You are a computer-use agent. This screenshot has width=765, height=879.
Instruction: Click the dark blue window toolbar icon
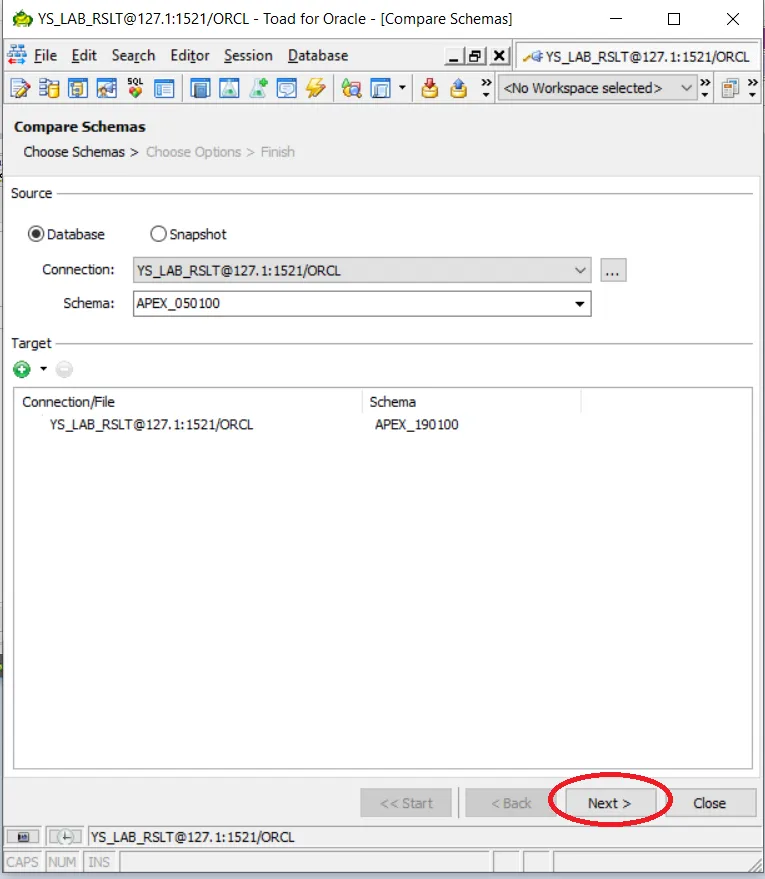click(200, 89)
